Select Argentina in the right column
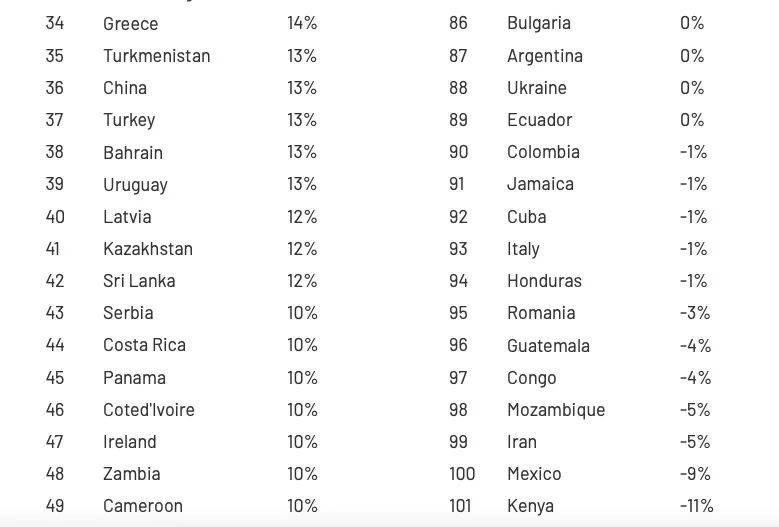 (x=545, y=55)
